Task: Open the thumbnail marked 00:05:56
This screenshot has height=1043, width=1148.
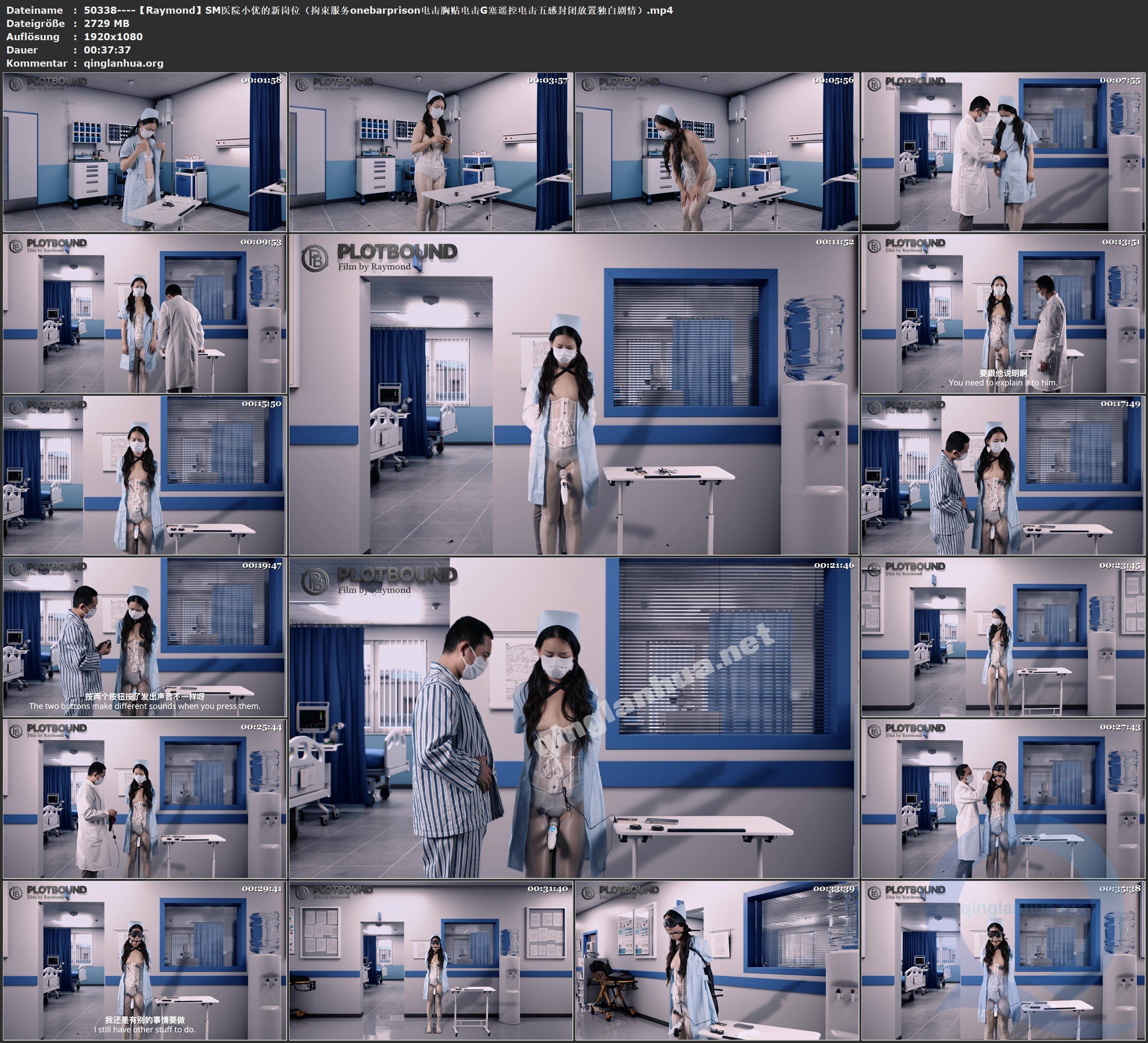Action: click(x=717, y=151)
